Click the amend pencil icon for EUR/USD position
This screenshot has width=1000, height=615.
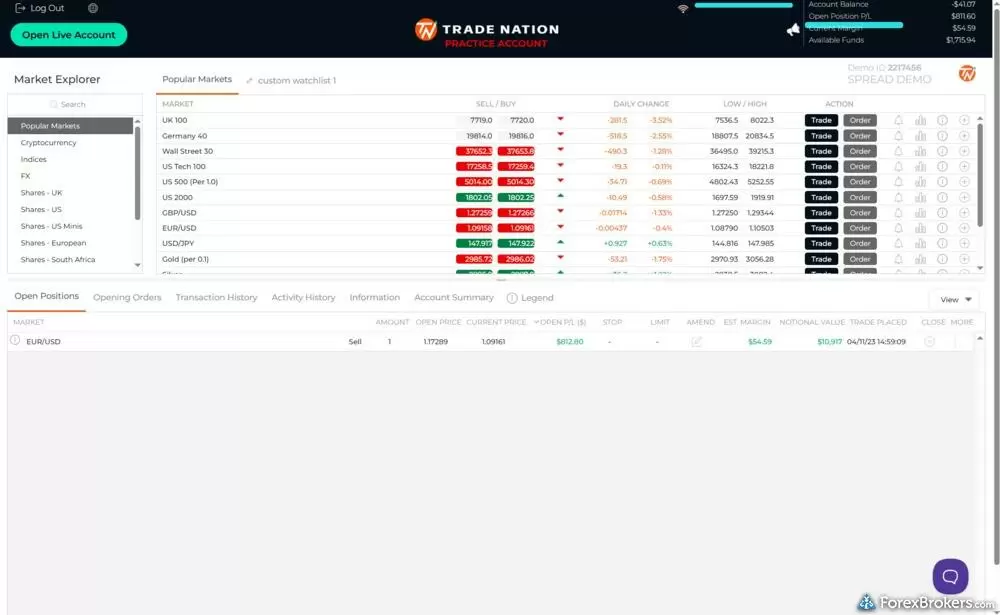click(696, 342)
